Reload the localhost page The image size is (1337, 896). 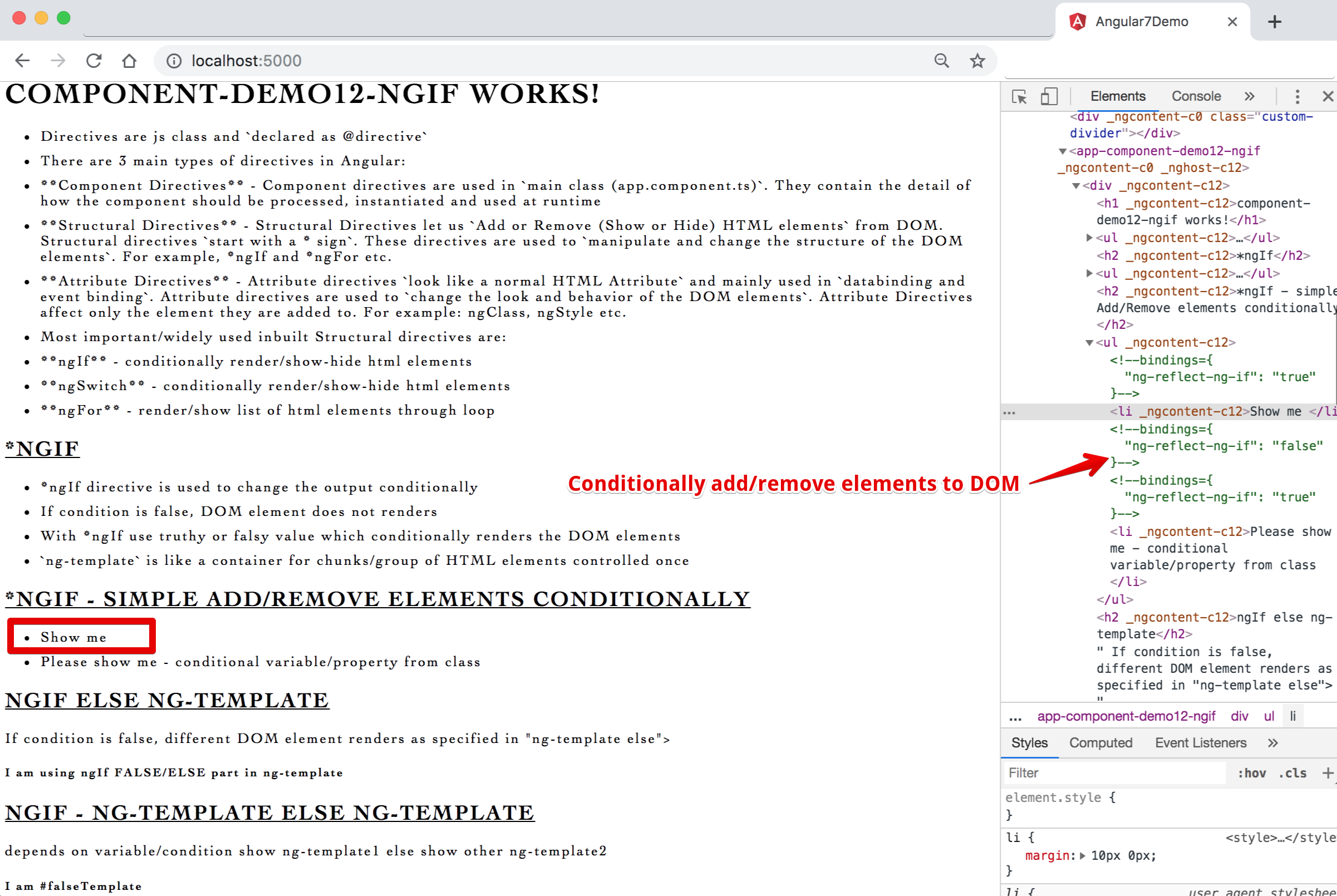pos(94,61)
